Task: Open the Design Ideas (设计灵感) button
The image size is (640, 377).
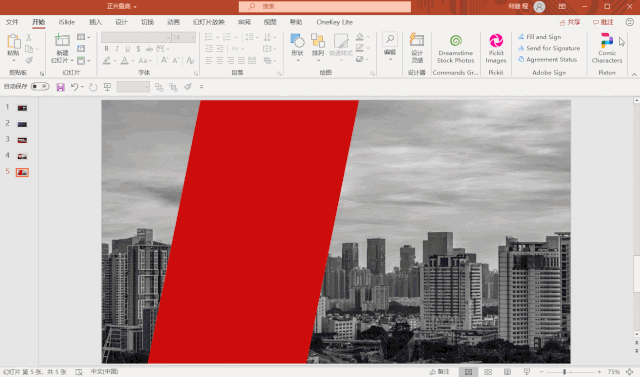Action: [x=417, y=49]
